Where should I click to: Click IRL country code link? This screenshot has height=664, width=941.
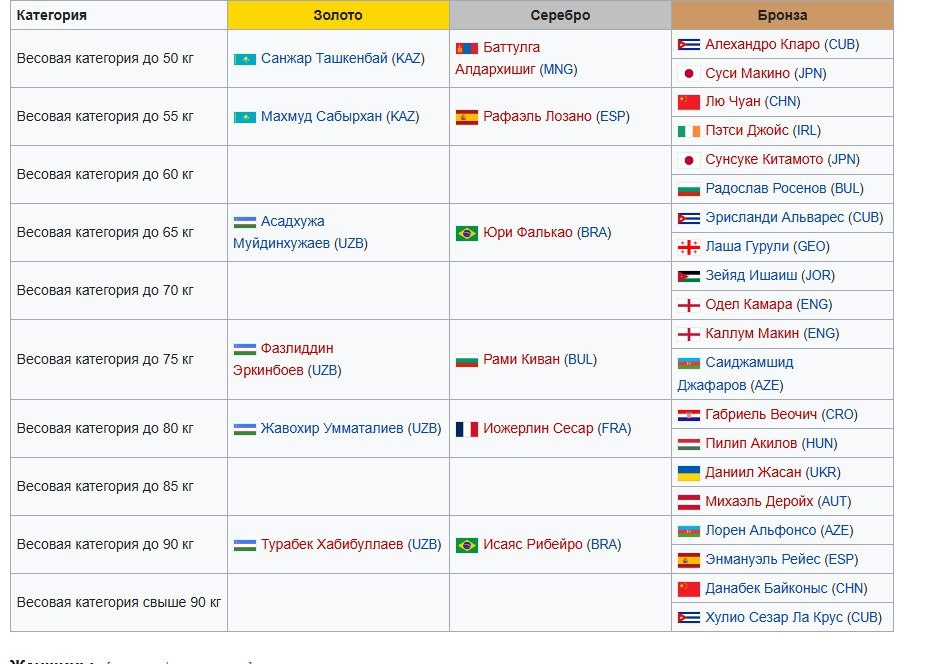click(807, 130)
